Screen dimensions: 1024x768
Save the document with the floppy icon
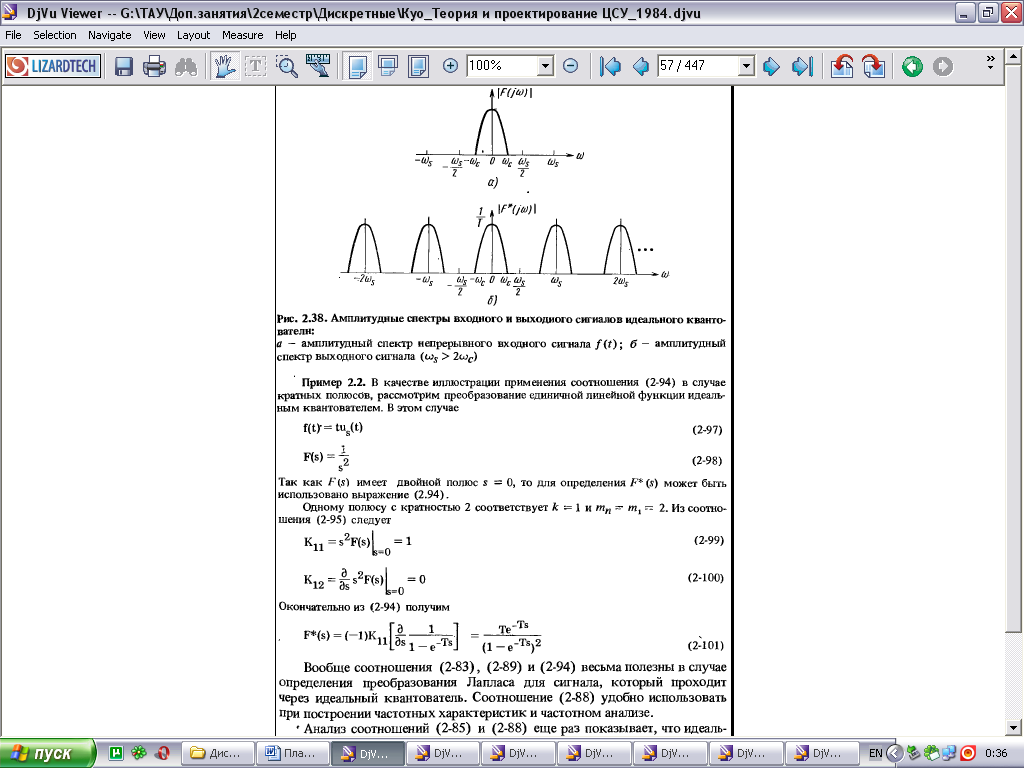click(124, 66)
